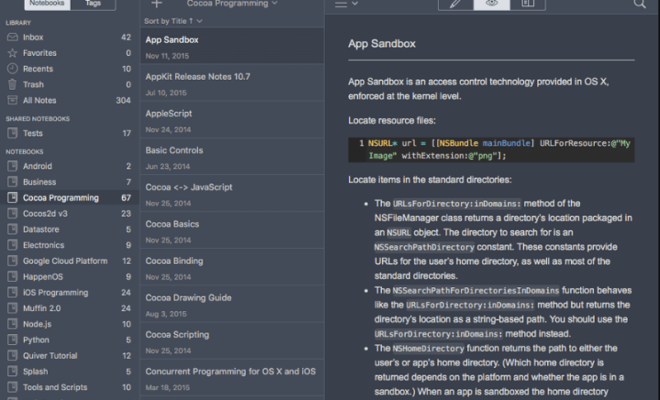Click the inline NSHomeDirectory code text
This screenshot has width=660, height=400.
click(428, 349)
